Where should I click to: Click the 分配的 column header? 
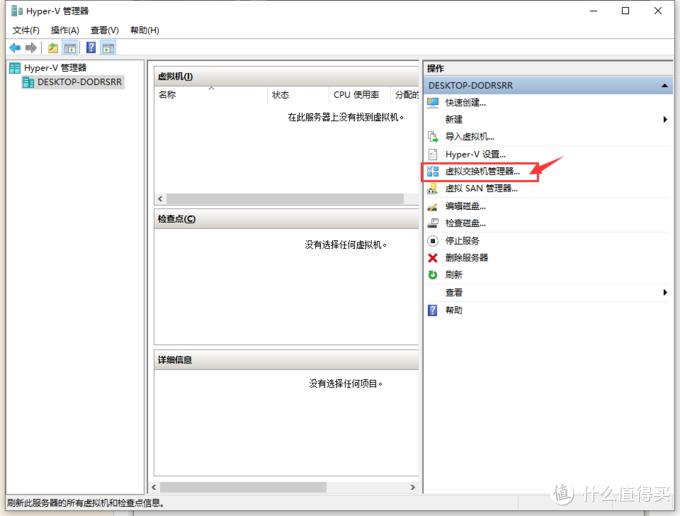405,95
